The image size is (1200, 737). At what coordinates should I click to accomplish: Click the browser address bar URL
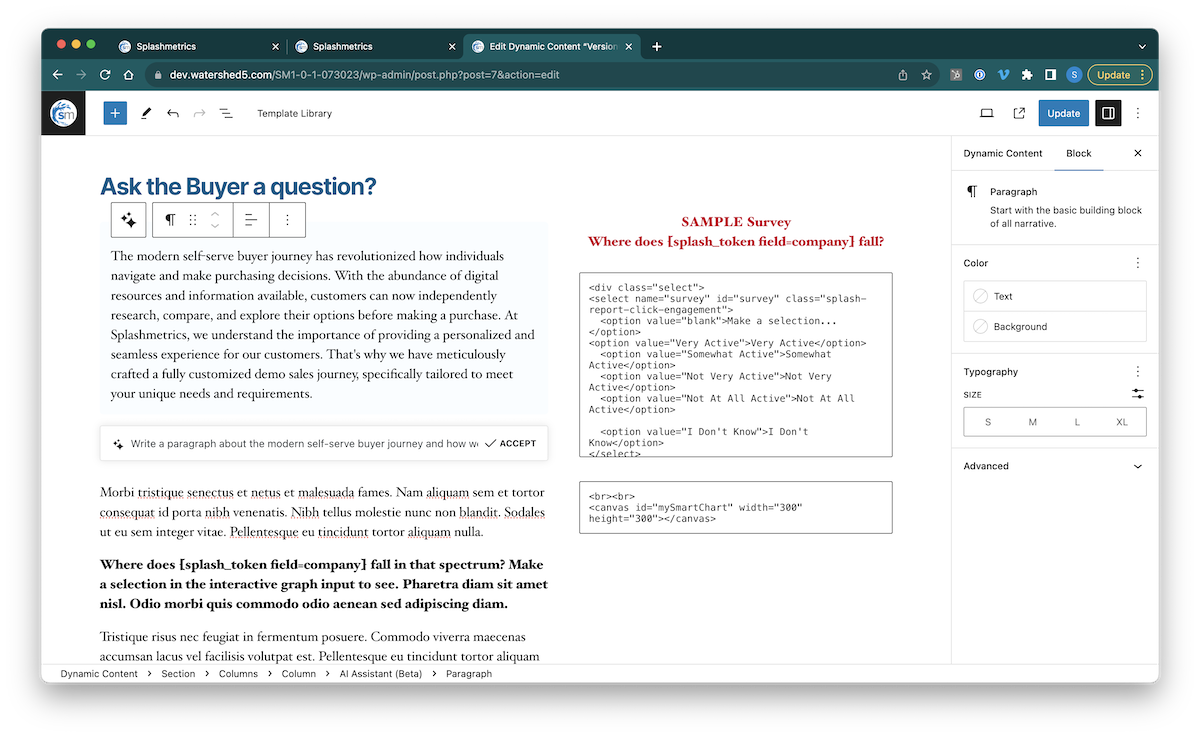(364, 74)
